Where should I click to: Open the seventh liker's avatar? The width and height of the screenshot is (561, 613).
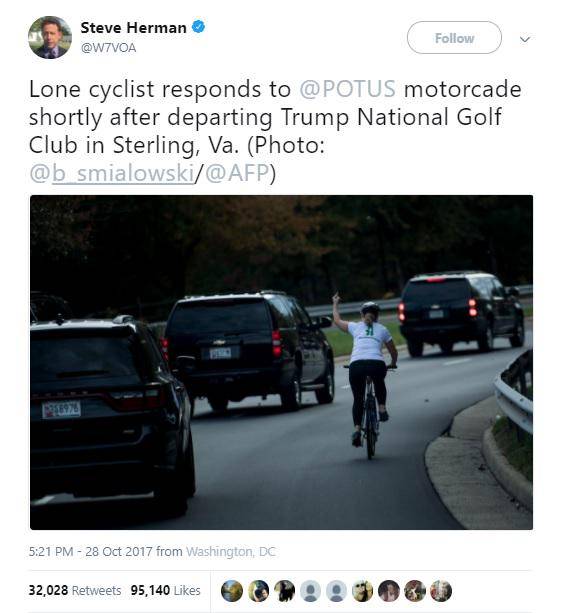389,590
